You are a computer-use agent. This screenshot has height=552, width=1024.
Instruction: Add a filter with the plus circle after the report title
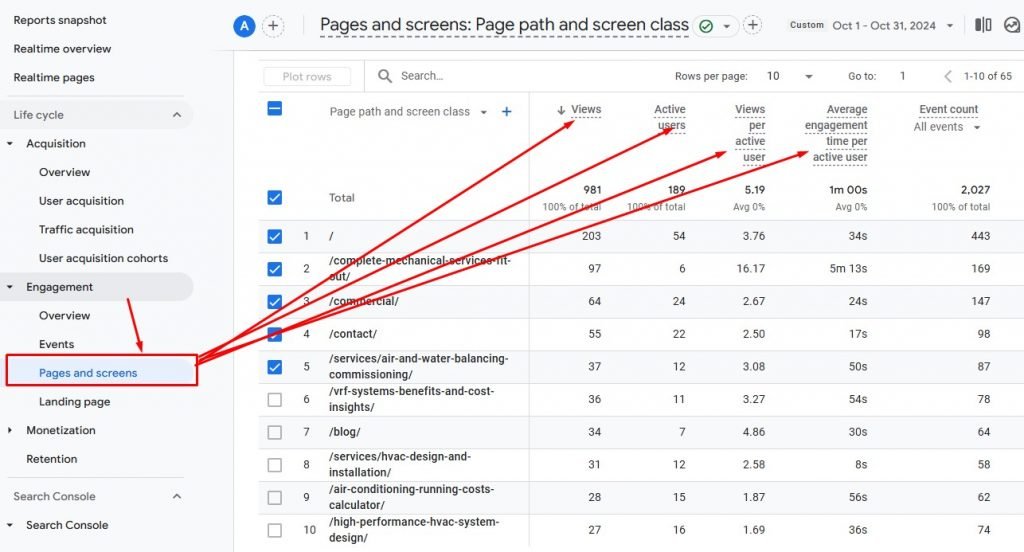(752, 25)
